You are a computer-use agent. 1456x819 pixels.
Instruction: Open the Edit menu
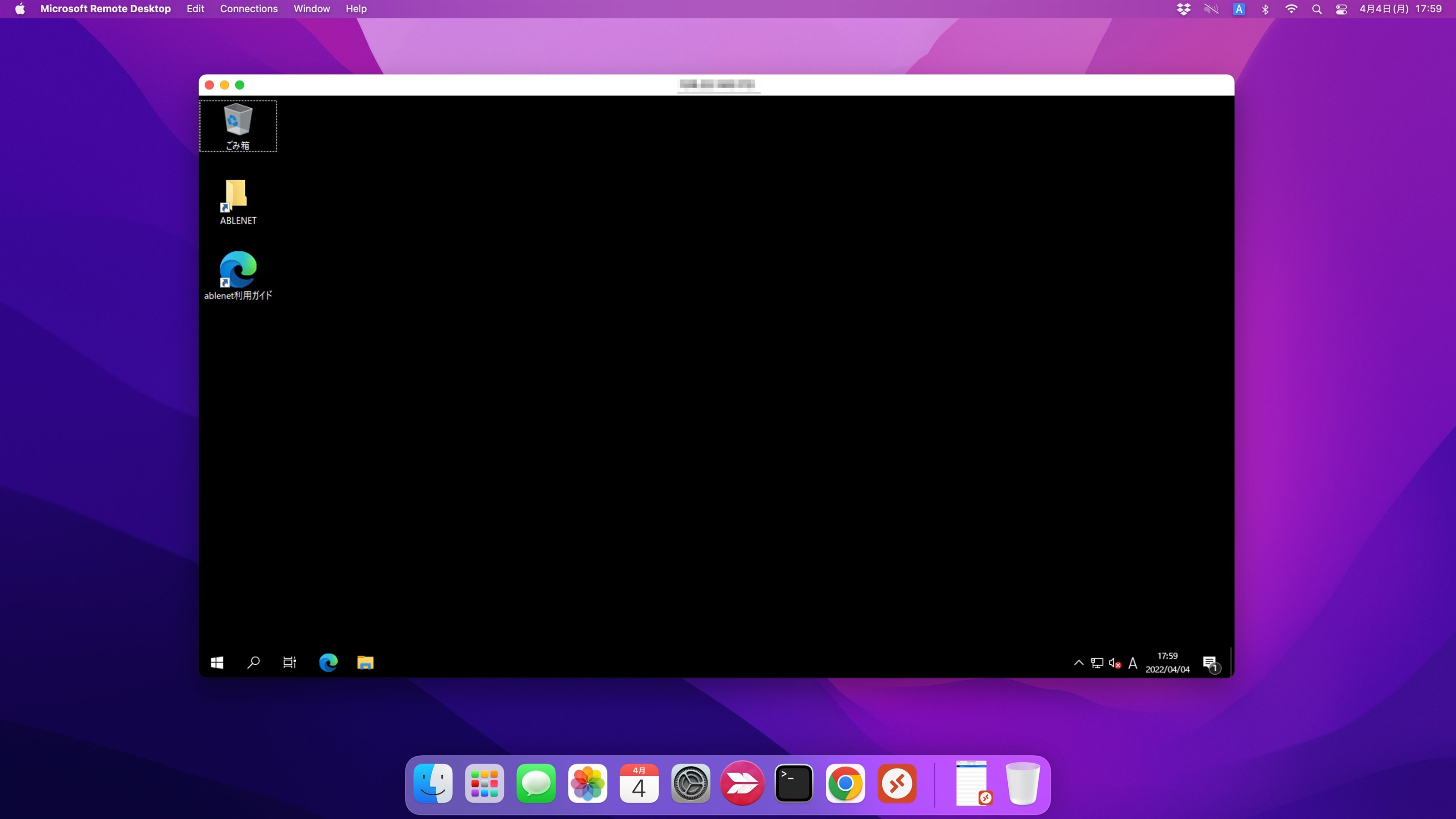click(x=195, y=9)
